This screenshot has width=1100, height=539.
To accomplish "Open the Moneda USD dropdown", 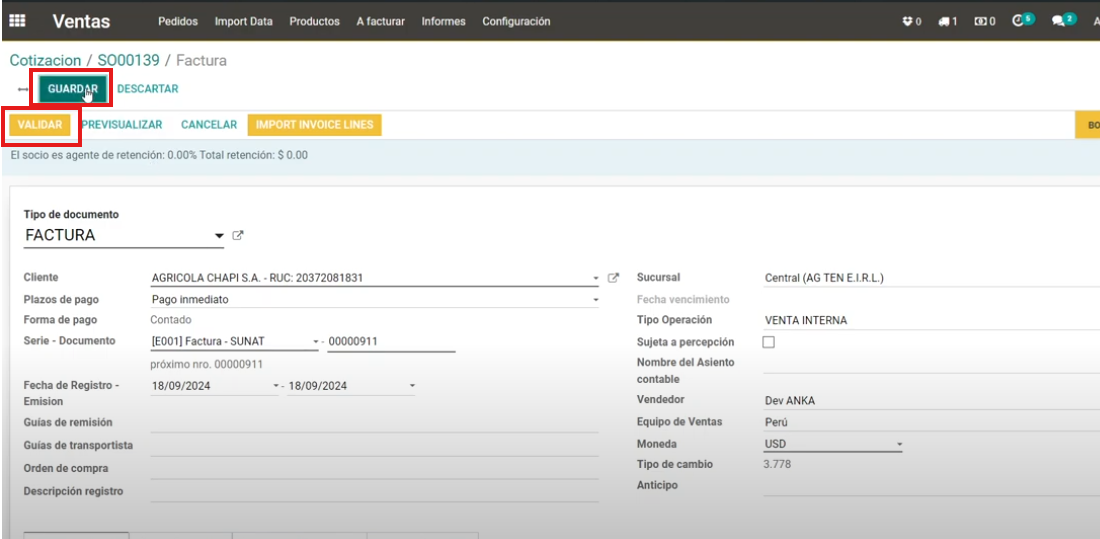I will click(x=899, y=444).
